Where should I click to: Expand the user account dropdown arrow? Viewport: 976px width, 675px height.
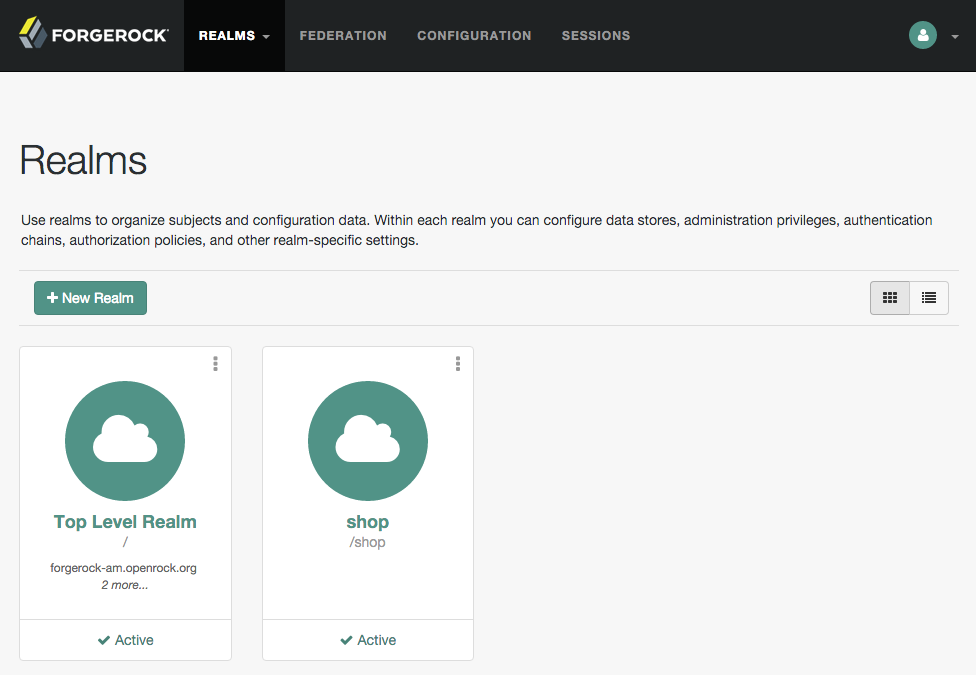point(955,37)
